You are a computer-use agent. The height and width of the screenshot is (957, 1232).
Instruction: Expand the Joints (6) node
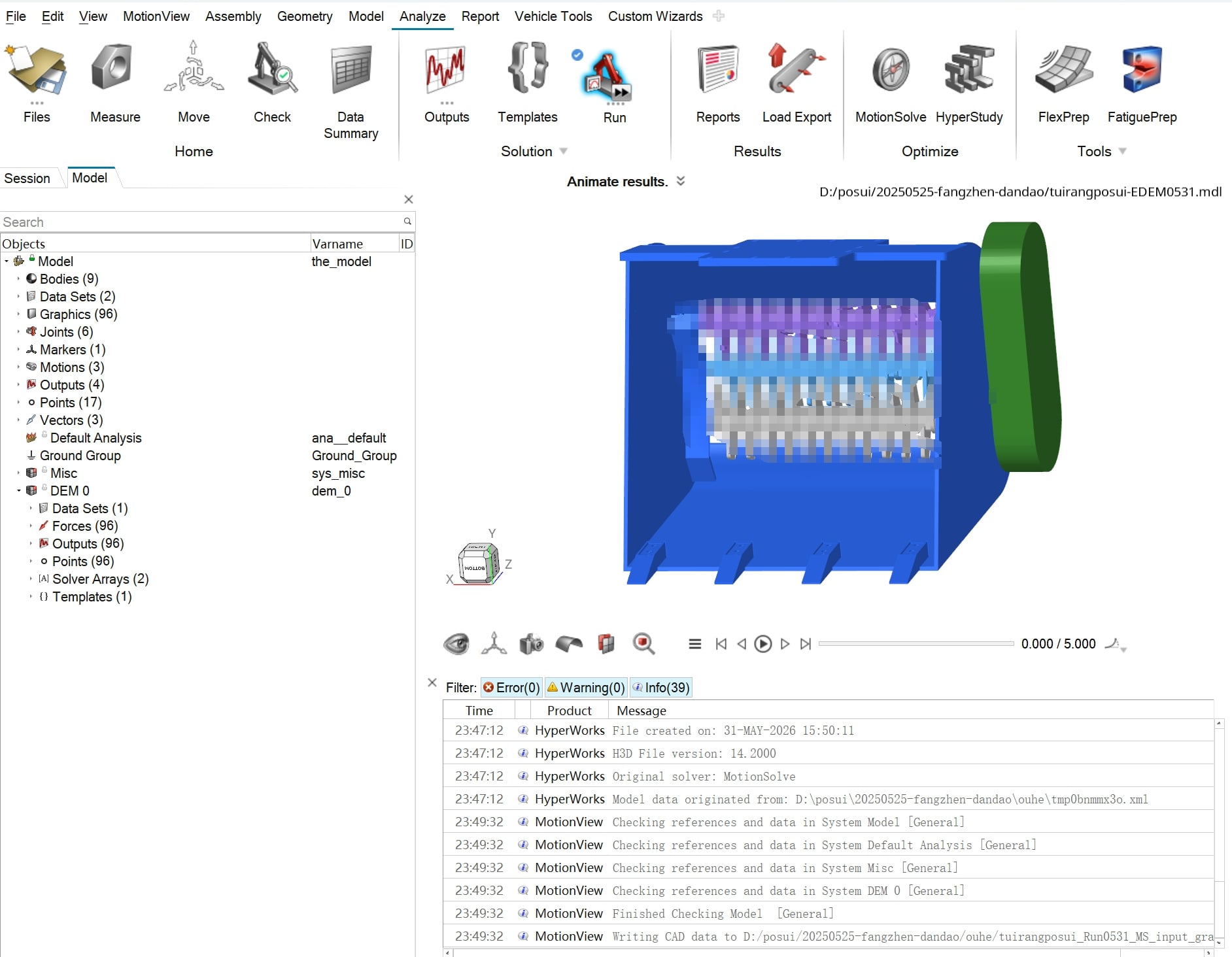18,332
